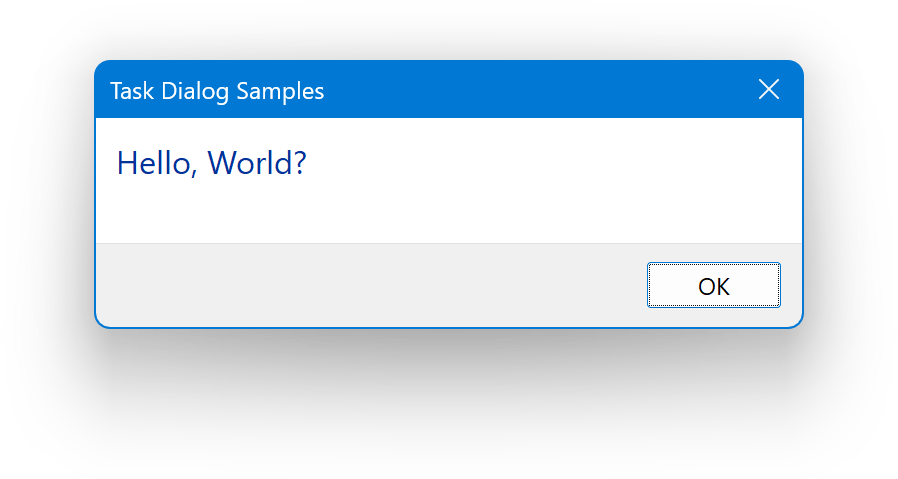Close the Task Dialog Samples window
898x479 pixels.
[768, 90]
